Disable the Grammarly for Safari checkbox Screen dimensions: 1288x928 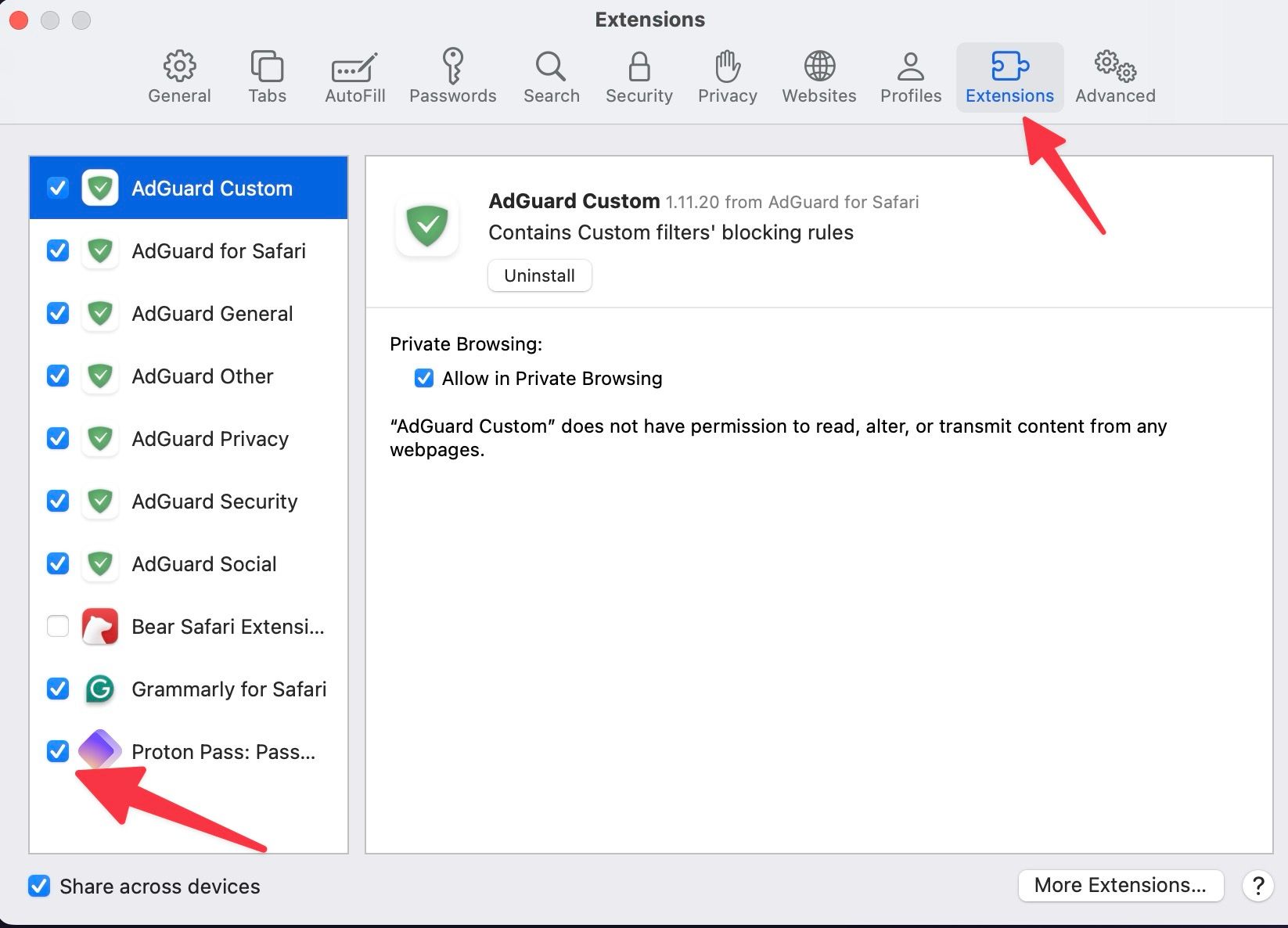coord(58,689)
